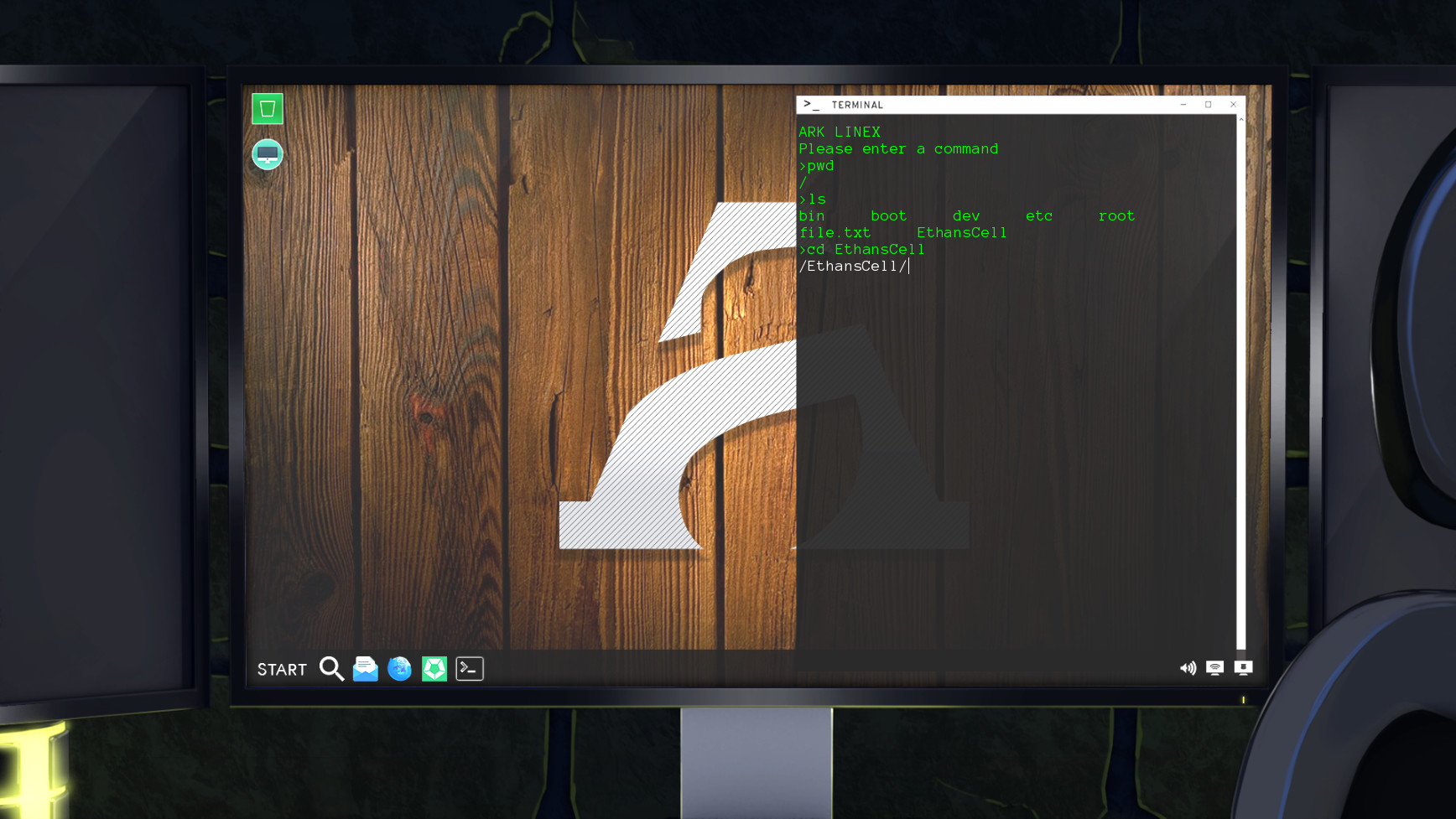Click the file.txt entry in the listing
This screenshot has width=1456, height=819.
835,232
